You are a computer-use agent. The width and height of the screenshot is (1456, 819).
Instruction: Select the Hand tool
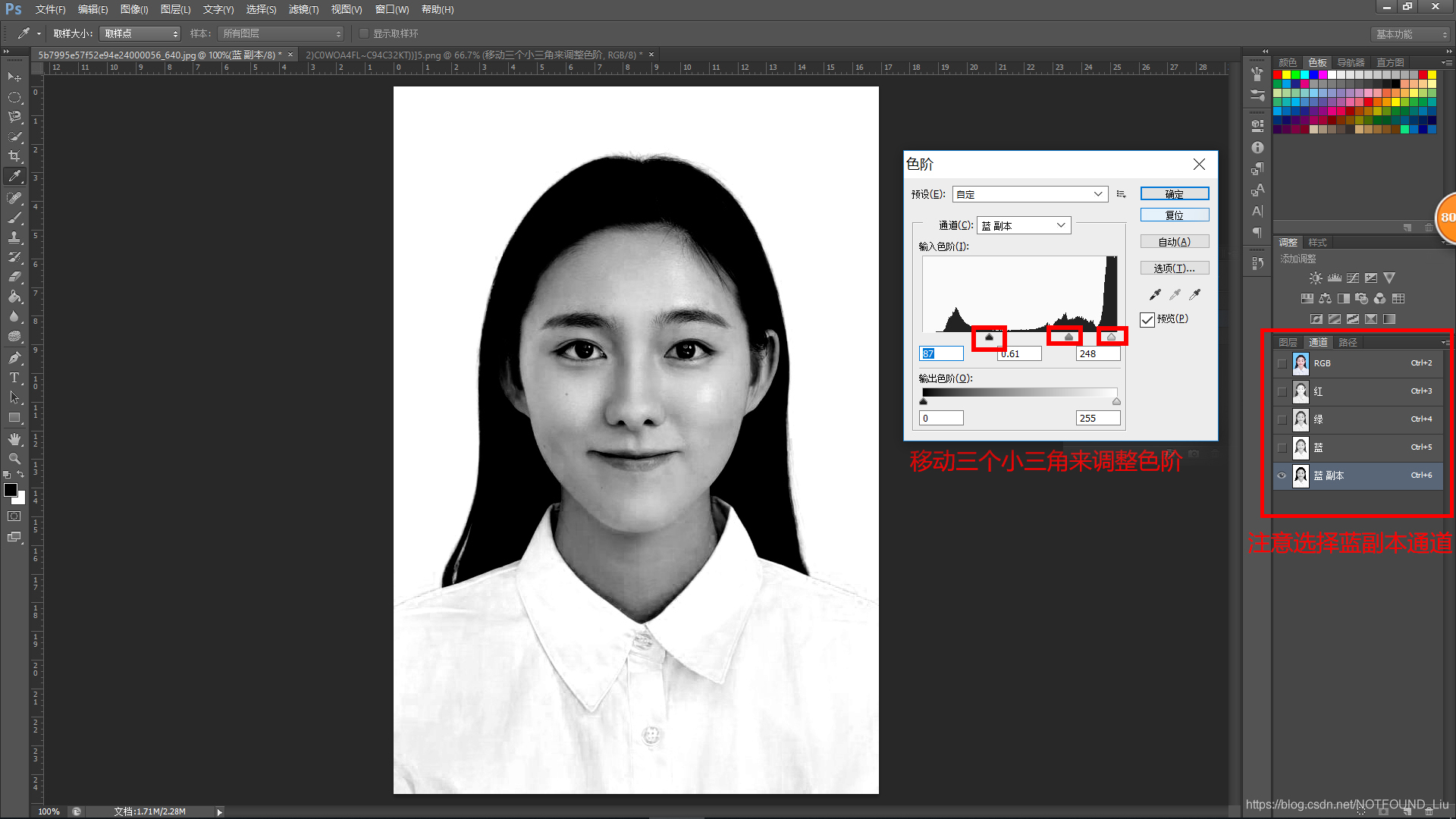14,439
